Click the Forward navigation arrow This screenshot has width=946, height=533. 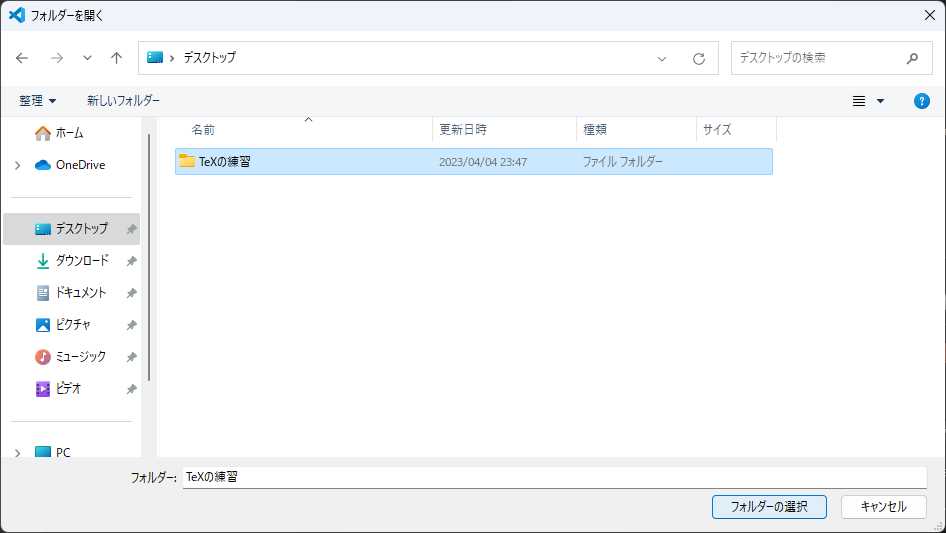click(56, 58)
